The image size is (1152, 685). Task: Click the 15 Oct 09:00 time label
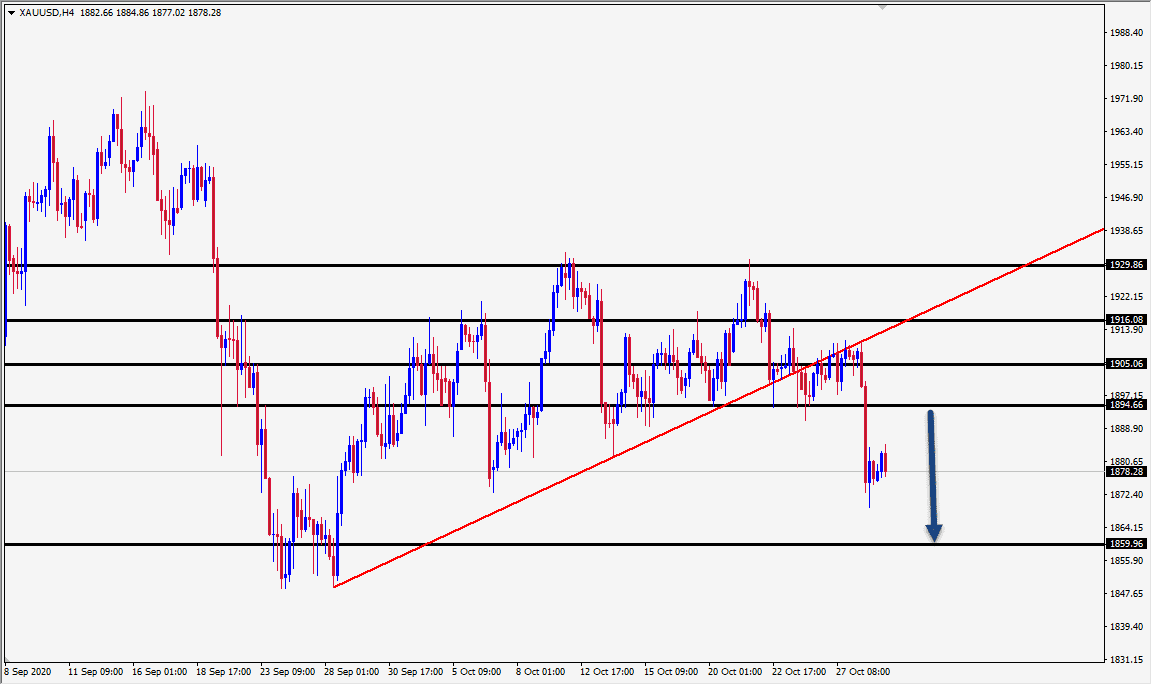[672, 672]
